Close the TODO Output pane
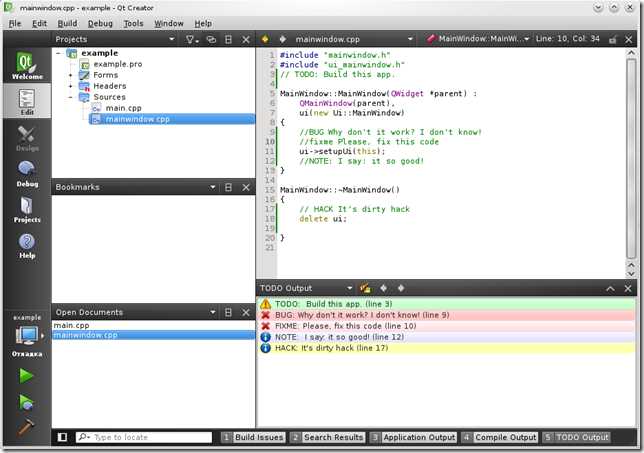The height and width of the screenshot is (453, 644). coord(628,289)
